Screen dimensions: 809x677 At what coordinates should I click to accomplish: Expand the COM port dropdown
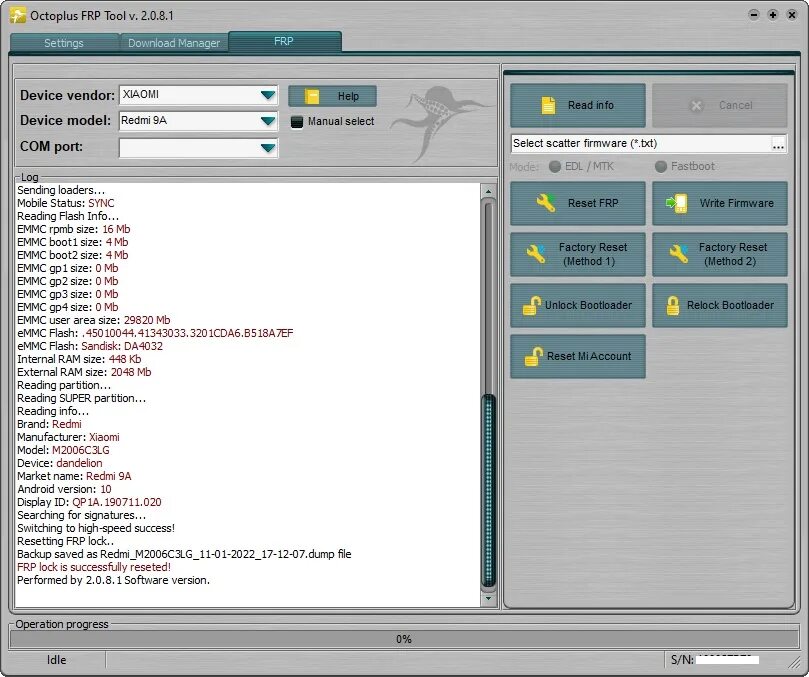click(x=268, y=148)
